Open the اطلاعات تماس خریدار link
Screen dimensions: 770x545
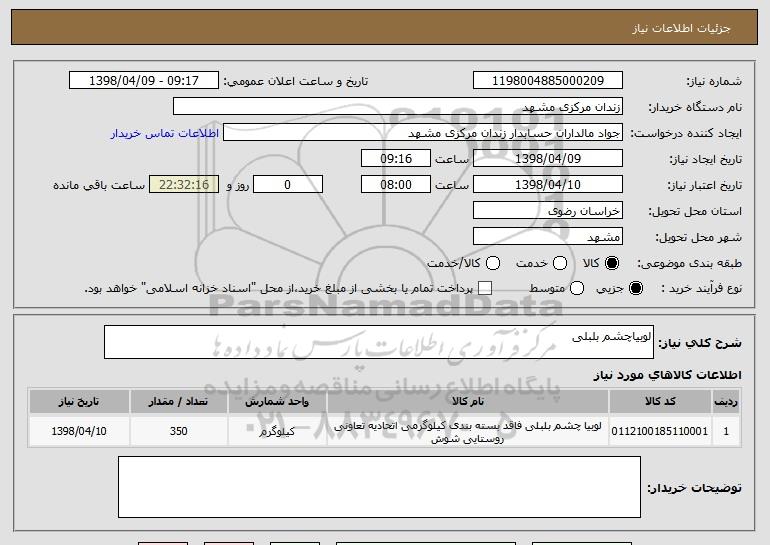point(165,133)
